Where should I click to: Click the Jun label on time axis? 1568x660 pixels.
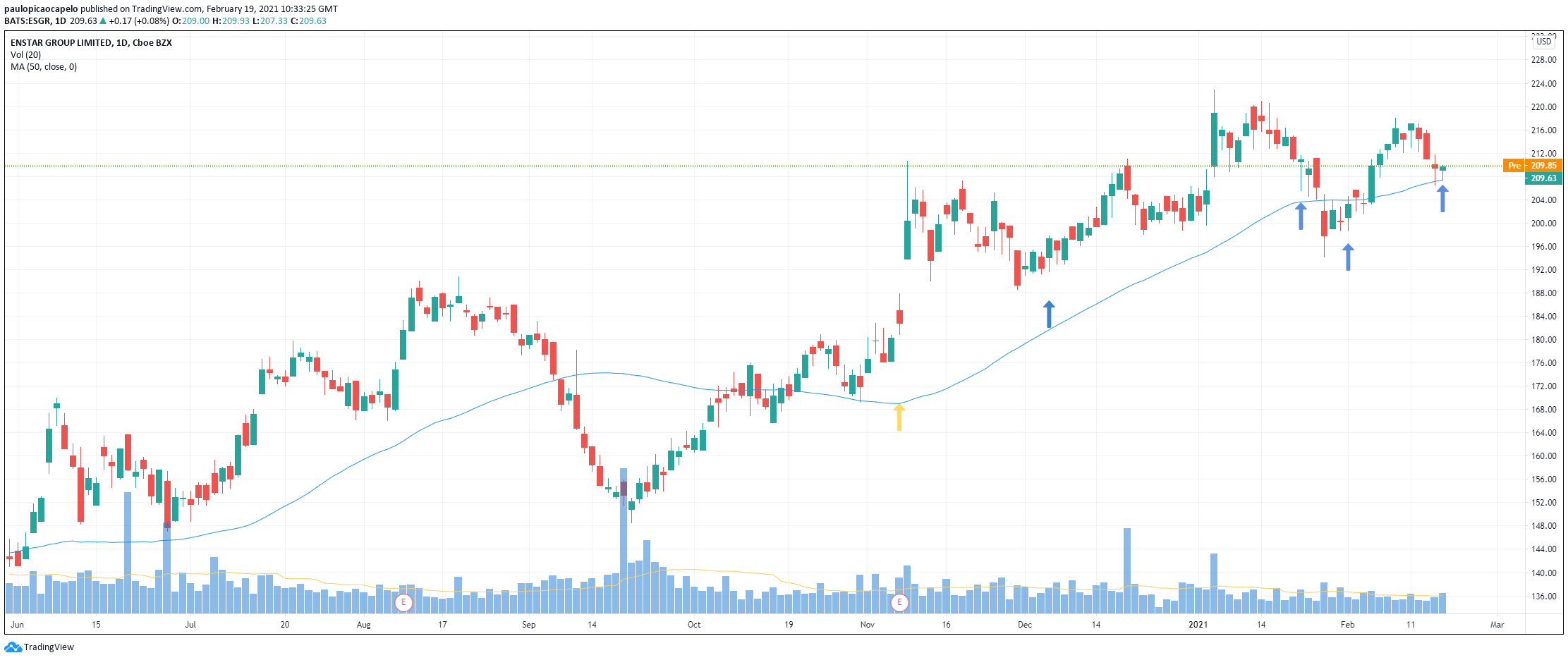[18, 625]
